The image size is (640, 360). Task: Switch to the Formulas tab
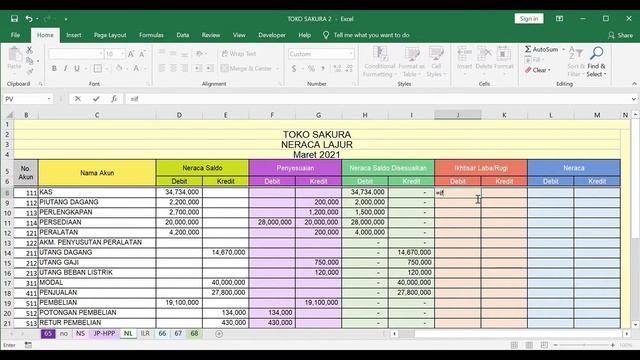pos(151,35)
